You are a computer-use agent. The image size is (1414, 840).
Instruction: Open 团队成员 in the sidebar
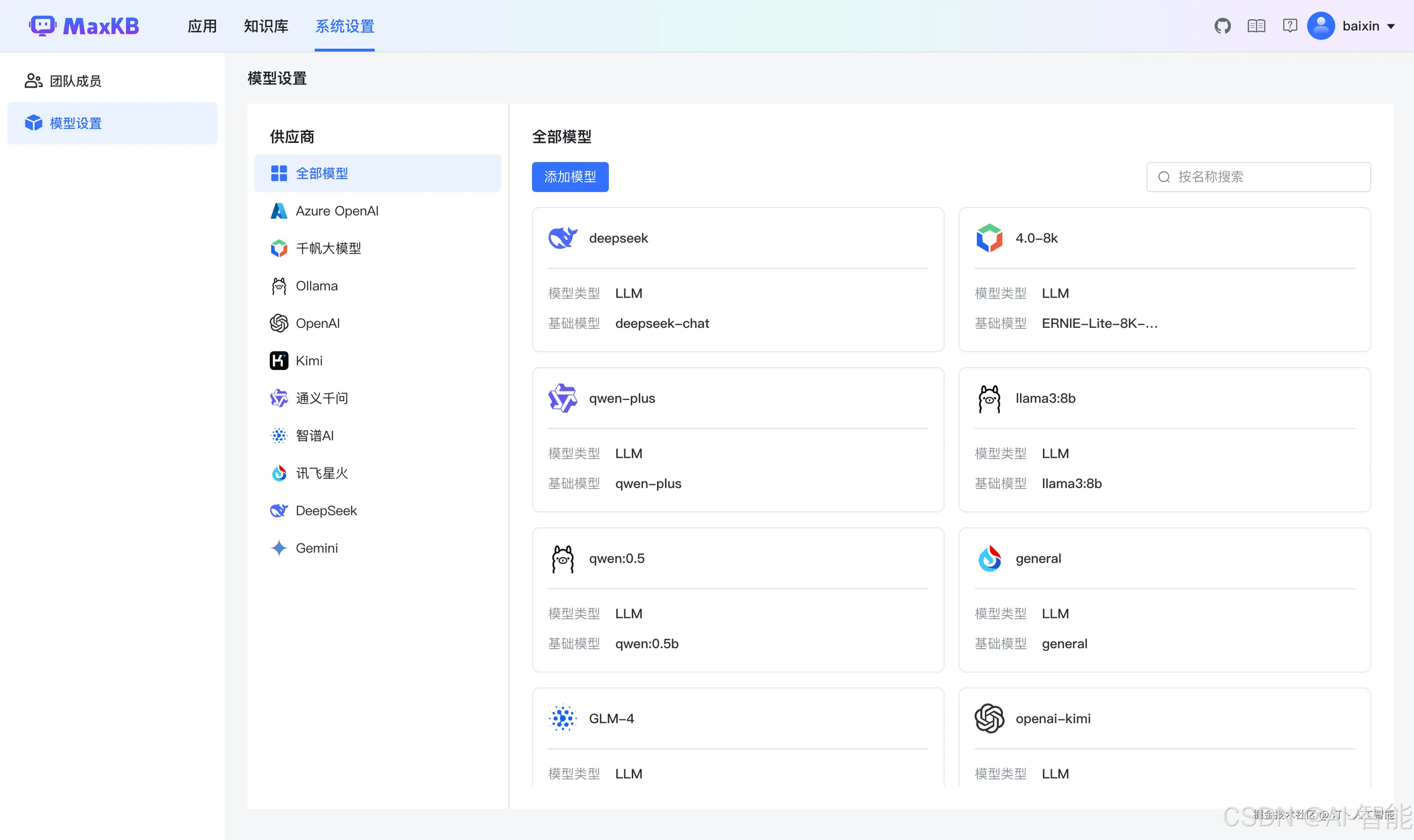(x=75, y=81)
